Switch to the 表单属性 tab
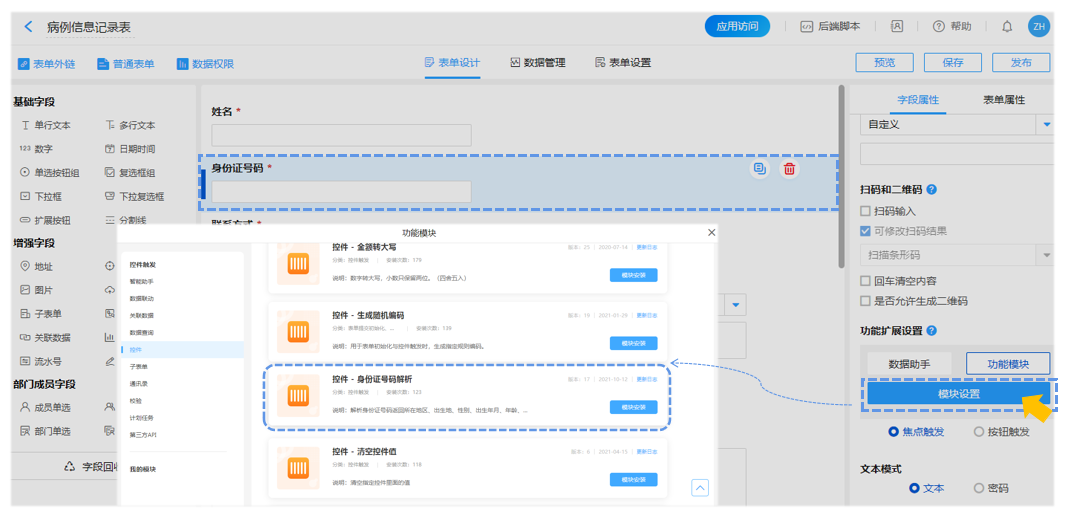 point(1003,100)
